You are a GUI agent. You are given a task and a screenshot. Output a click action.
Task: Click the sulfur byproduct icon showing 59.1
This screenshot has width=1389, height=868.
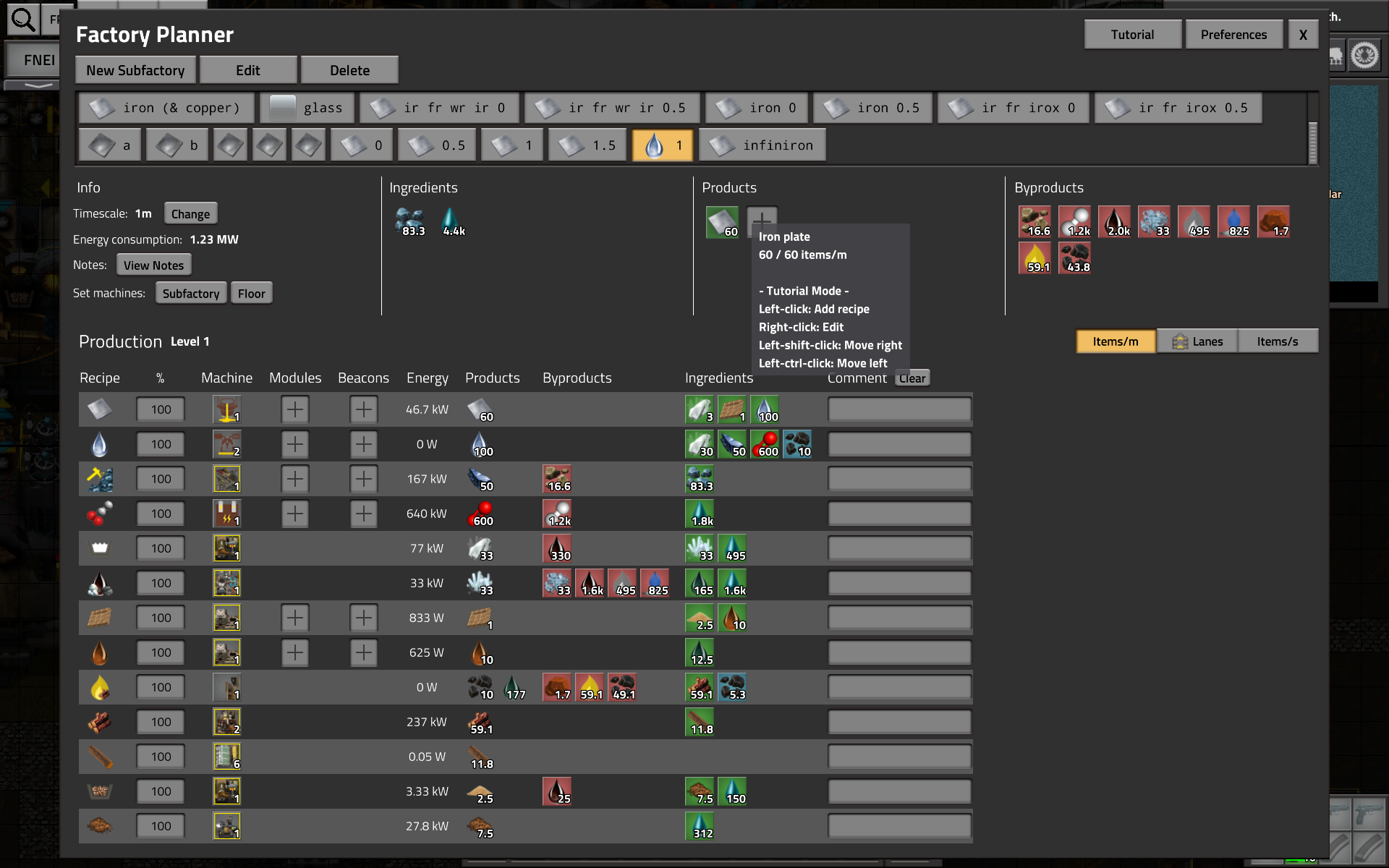click(x=1035, y=258)
